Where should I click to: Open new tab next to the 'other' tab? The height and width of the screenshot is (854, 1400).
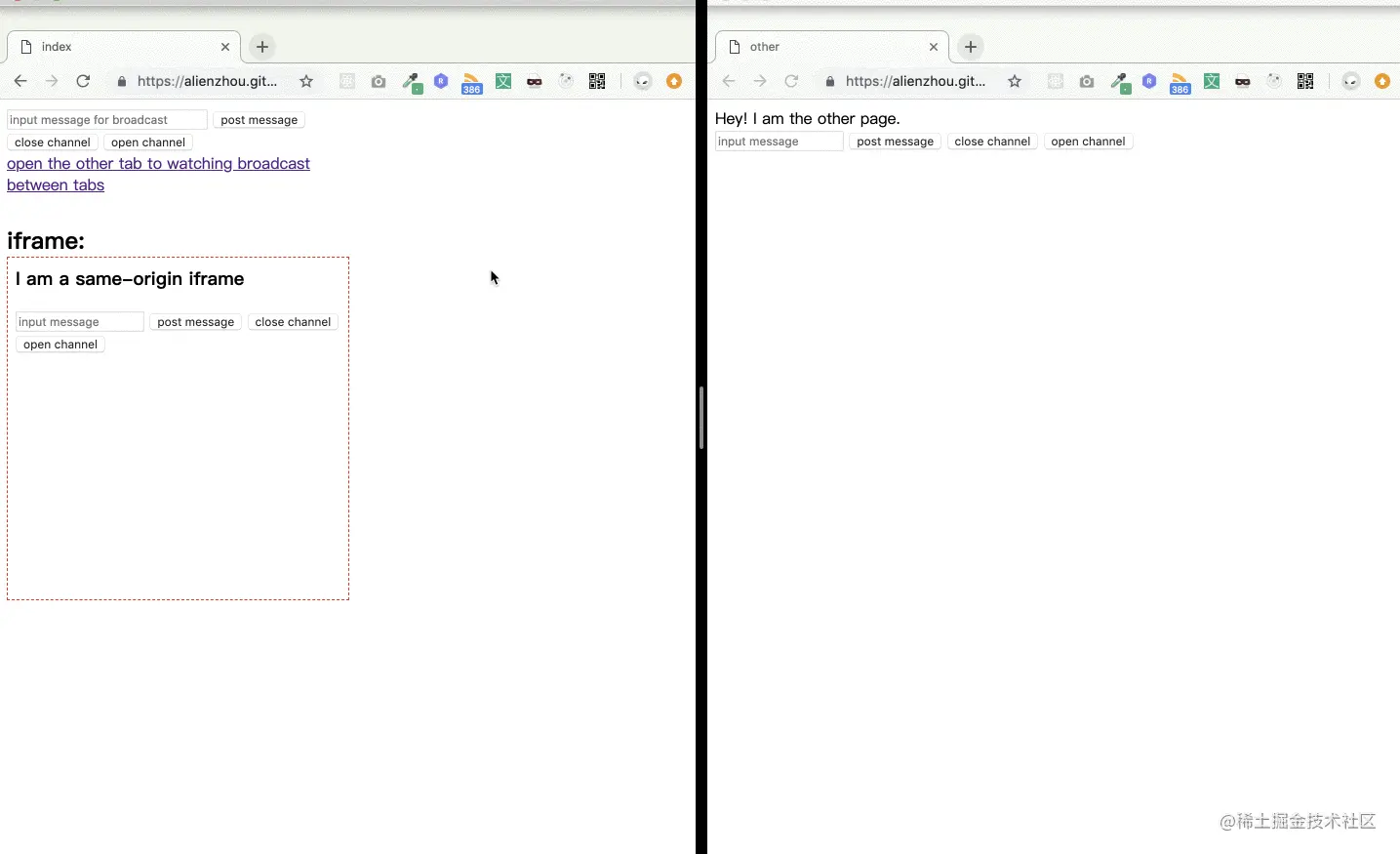pos(970,47)
